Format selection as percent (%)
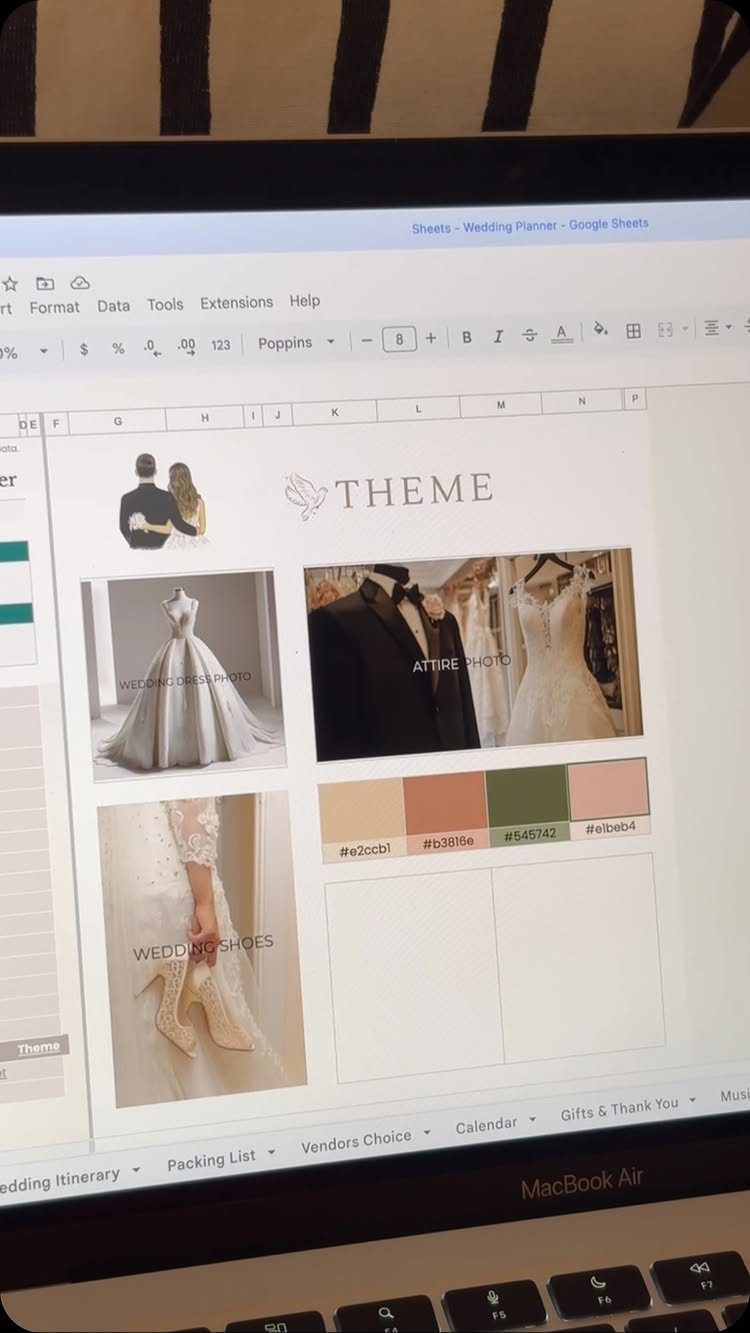 coord(118,348)
